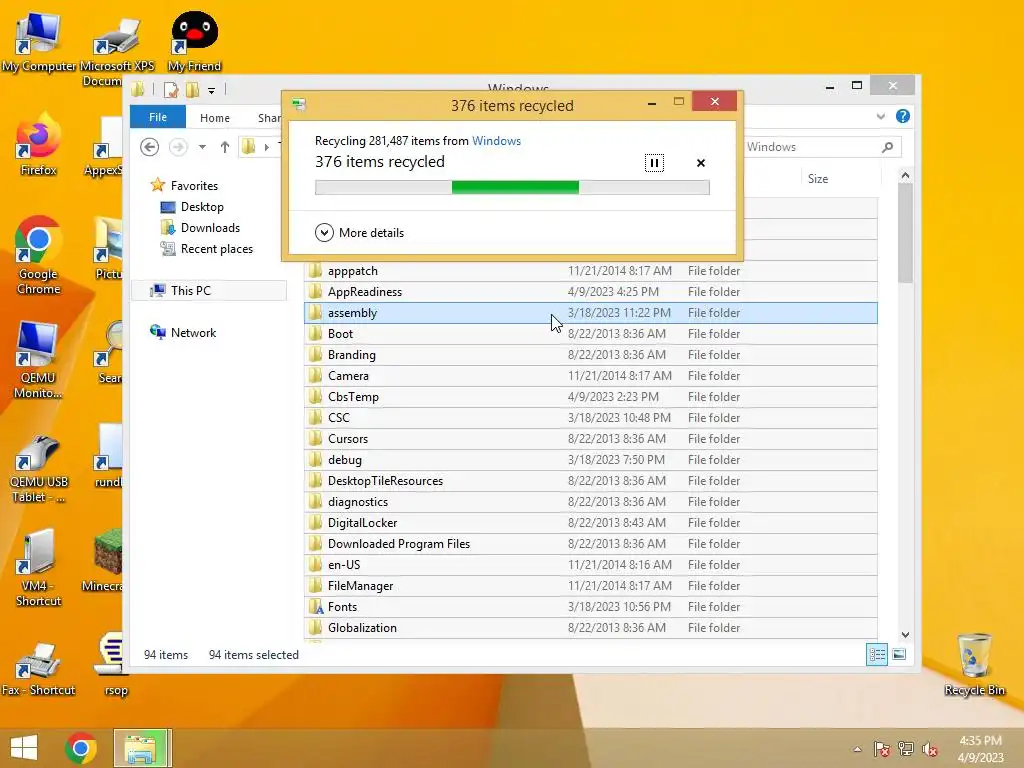Click the green recycling progress bar
The image size is (1024, 768).
512,187
